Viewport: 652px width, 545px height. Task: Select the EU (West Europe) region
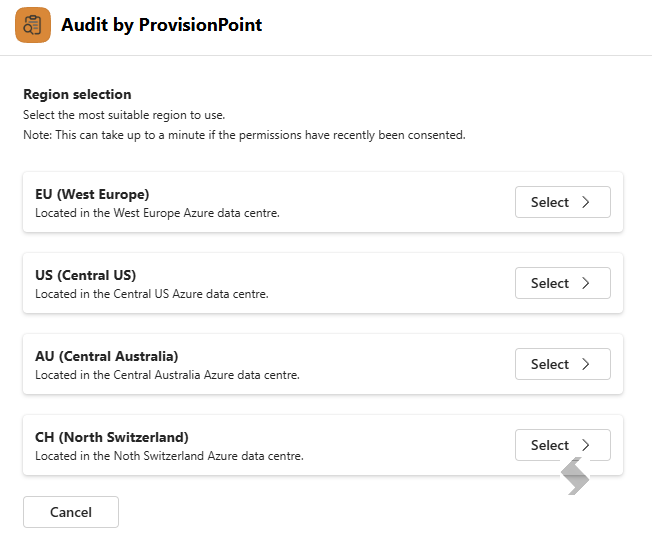(x=563, y=202)
